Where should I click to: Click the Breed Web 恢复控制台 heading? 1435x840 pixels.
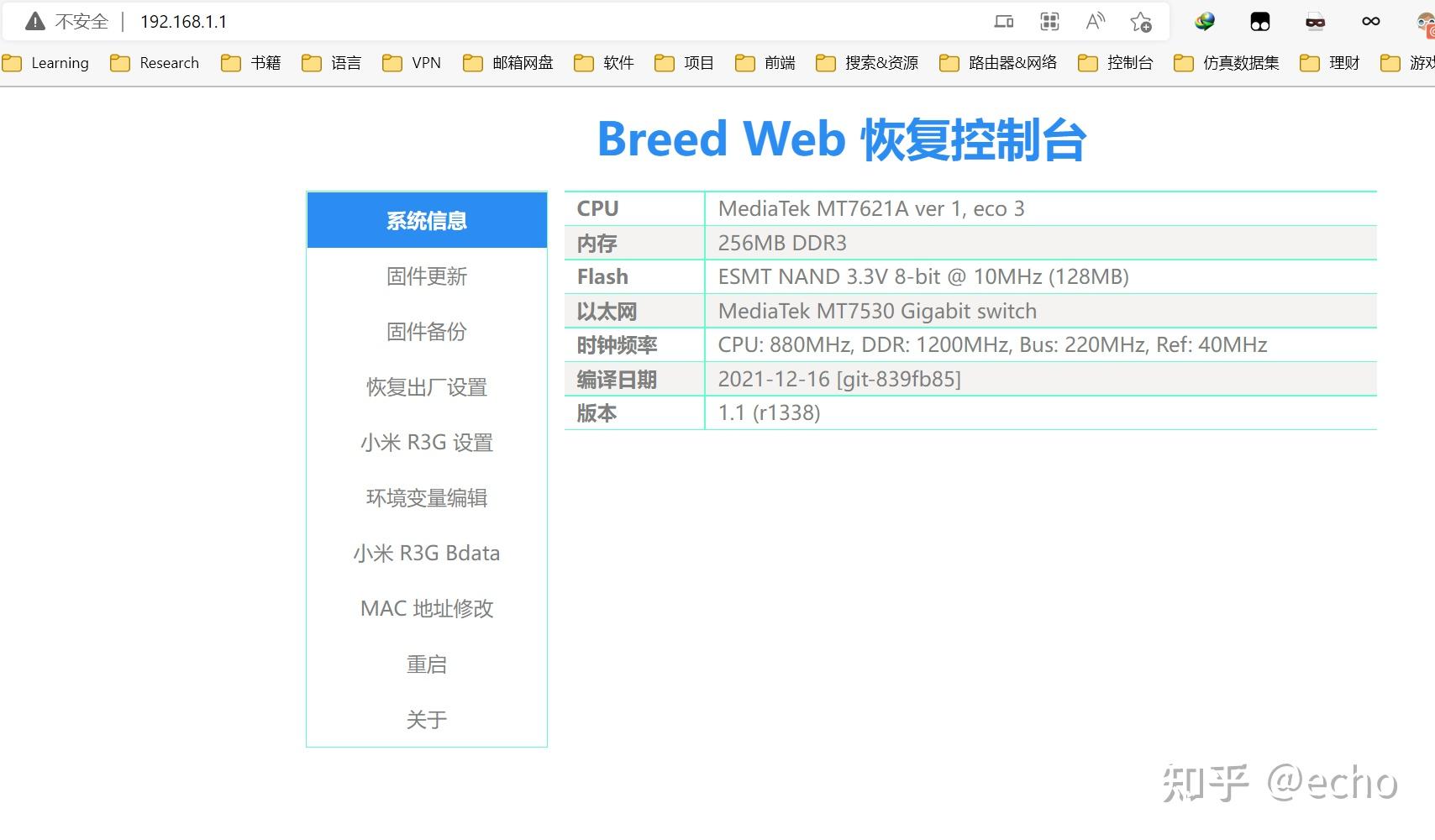pos(842,139)
